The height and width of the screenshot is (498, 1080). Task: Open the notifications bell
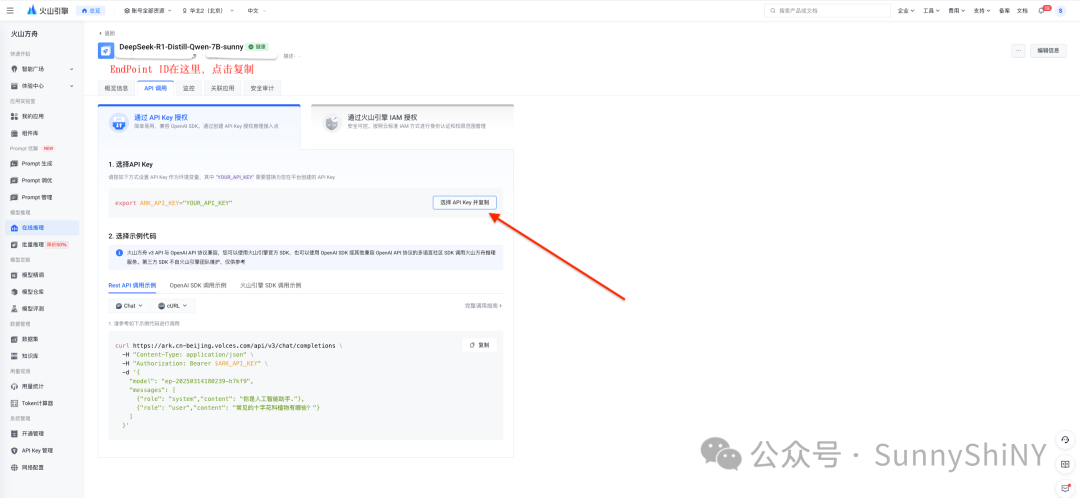pyautogui.click(x=1041, y=11)
